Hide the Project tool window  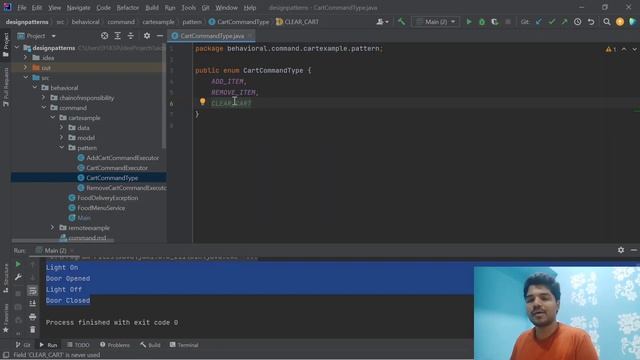tap(160, 36)
